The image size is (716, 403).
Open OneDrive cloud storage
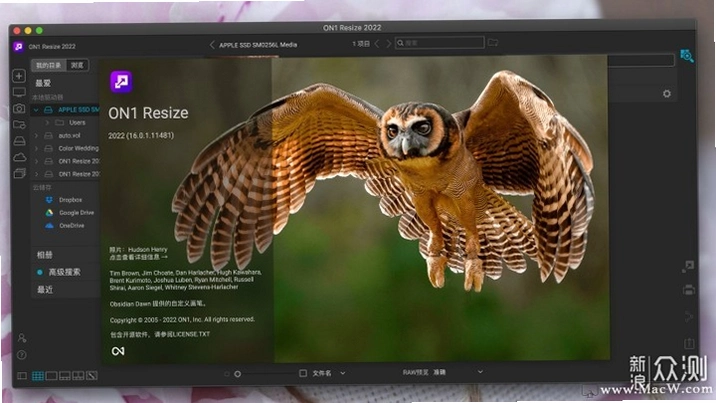(x=71, y=225)
